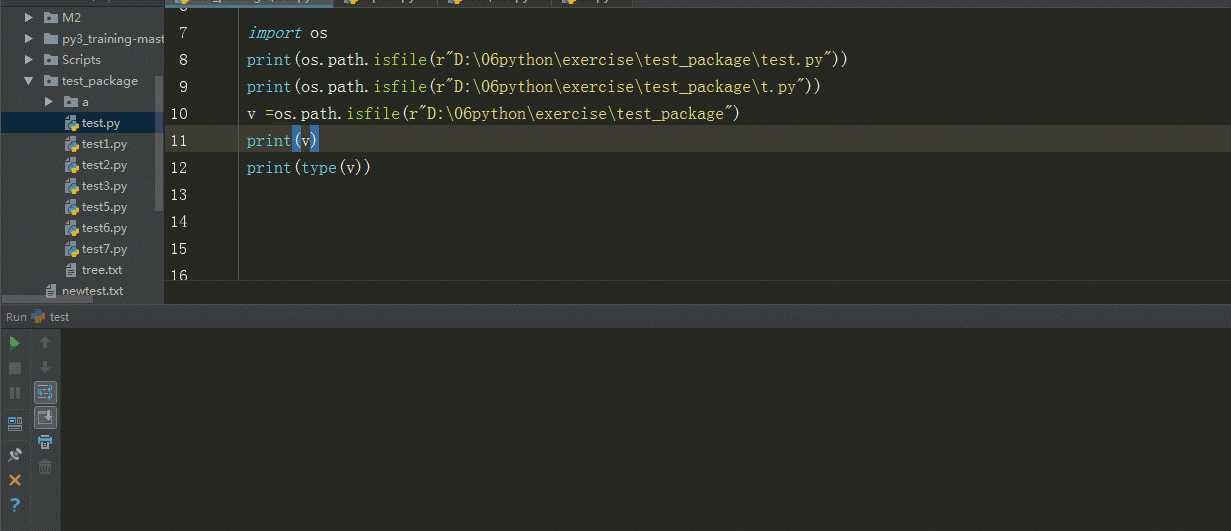1231x531 pixels.
Task: Click the 'import os' code line
Action: pyautogui.click(x=287, y=33)
